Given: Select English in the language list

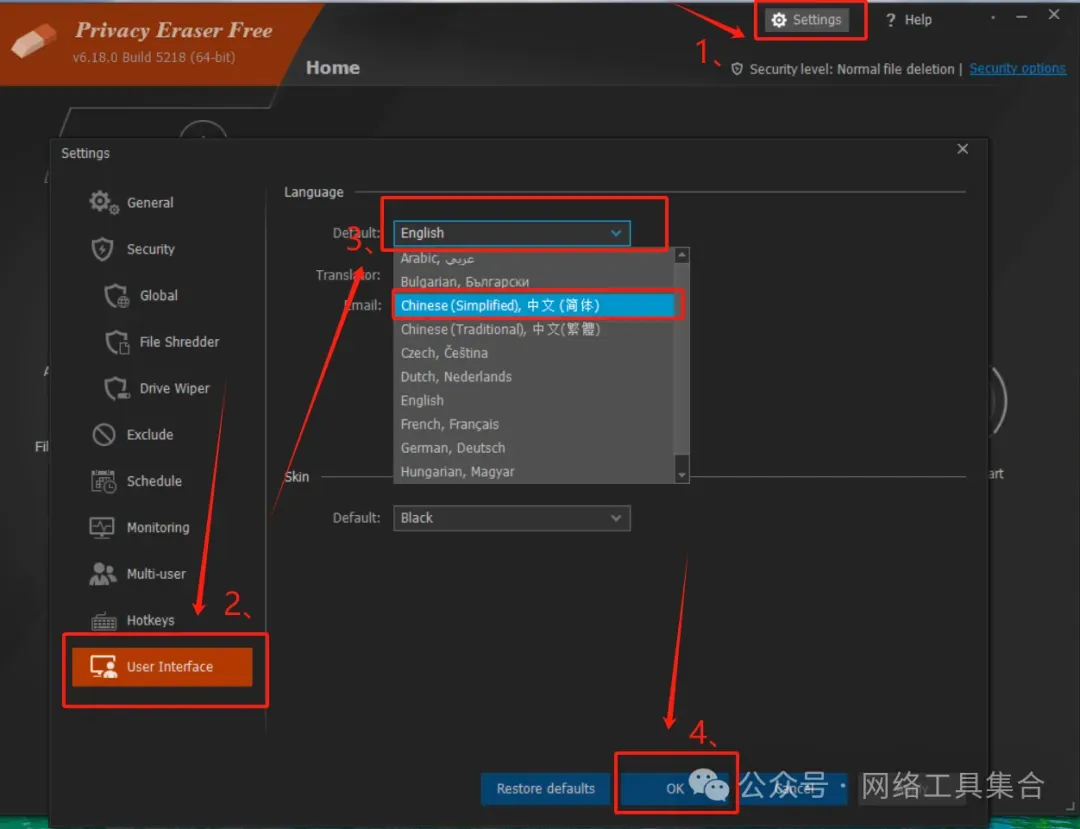Looking at the screenshot, I should (534, 401).
